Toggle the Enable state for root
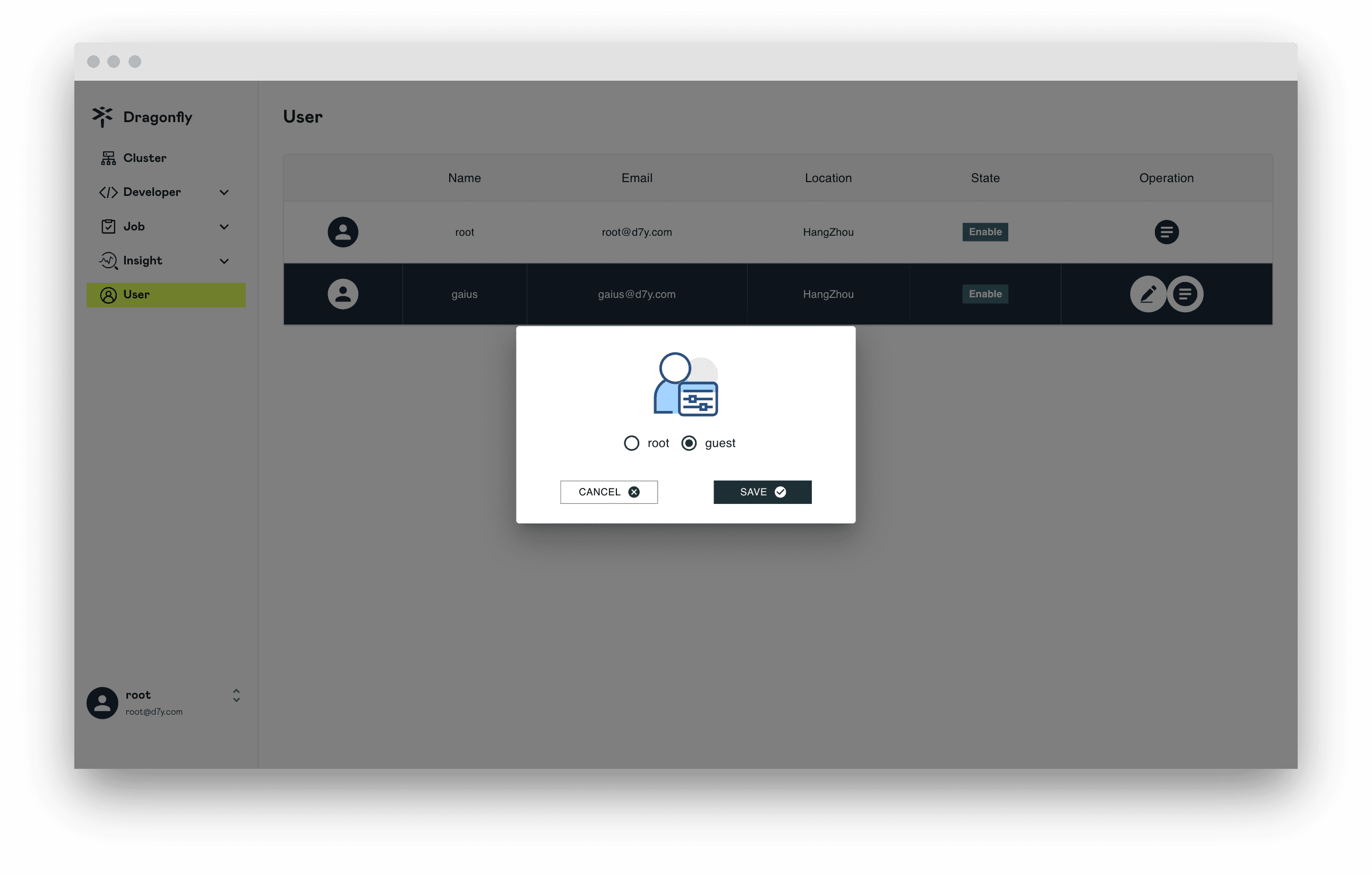The width and height of the screenshot is (1372, 875). 985,231
